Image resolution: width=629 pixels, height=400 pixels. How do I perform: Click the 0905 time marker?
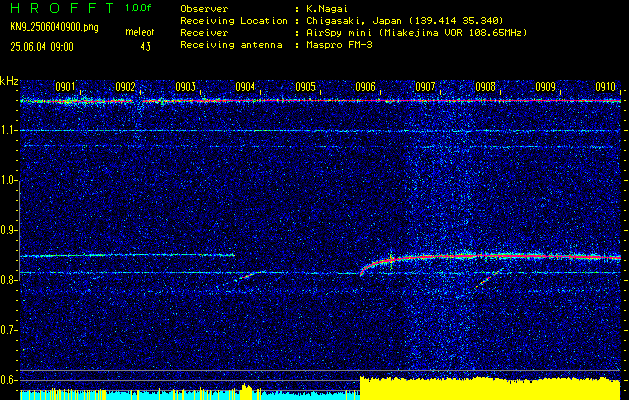[305, 87]
